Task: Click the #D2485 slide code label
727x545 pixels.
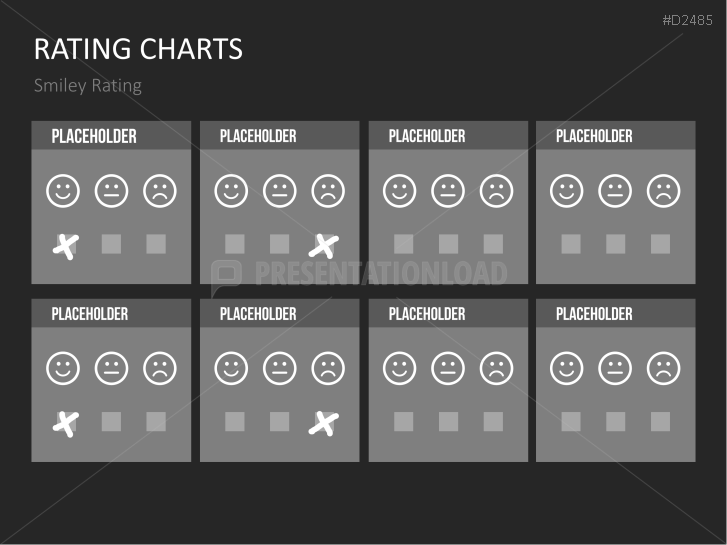Action: point(686,20)
